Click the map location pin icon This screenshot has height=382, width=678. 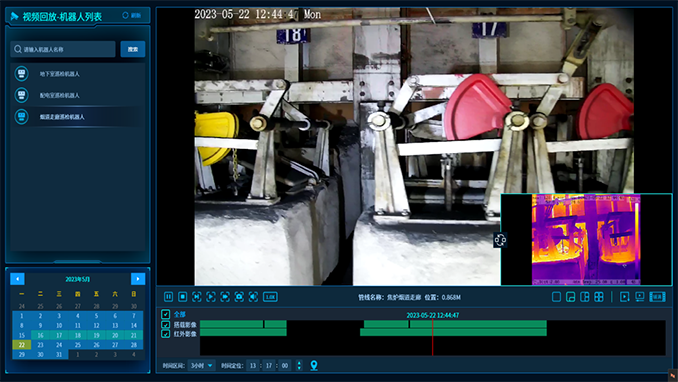(314, 366)
